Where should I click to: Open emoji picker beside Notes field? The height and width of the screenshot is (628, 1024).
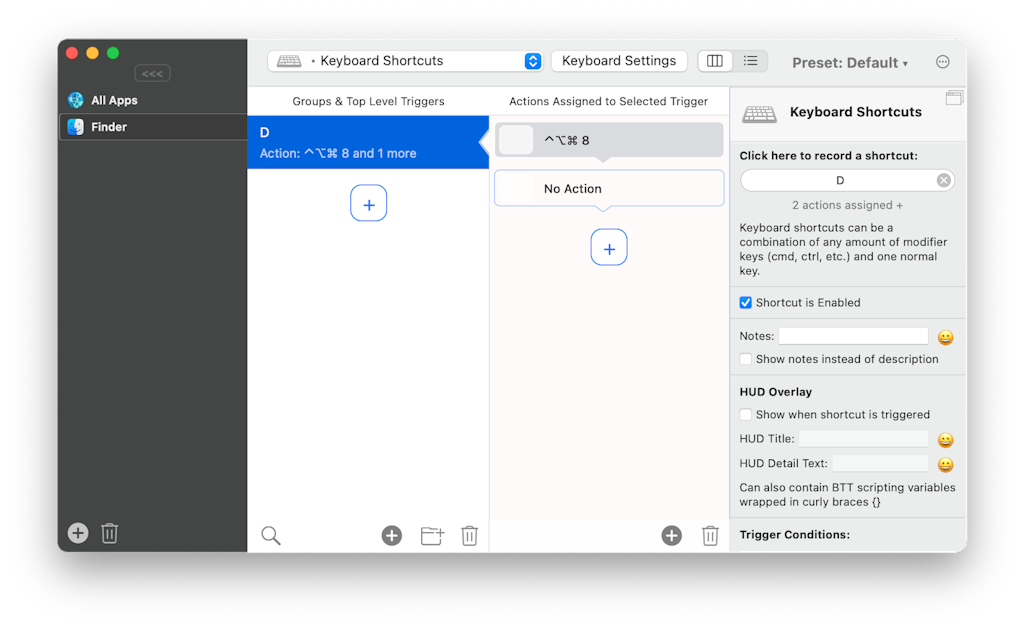tap(944, 337)
